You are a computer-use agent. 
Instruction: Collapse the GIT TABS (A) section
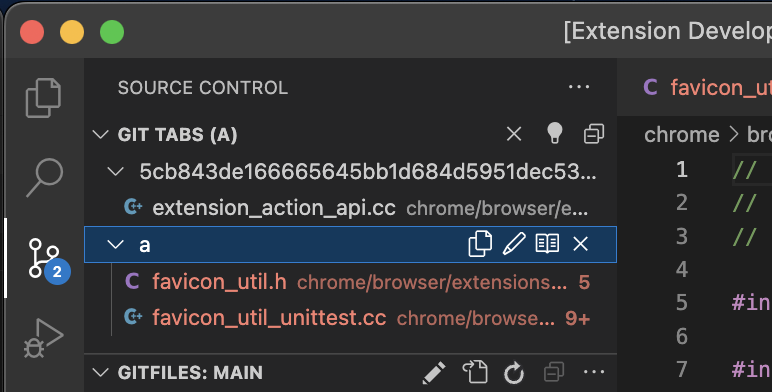(x=100, y=134)
